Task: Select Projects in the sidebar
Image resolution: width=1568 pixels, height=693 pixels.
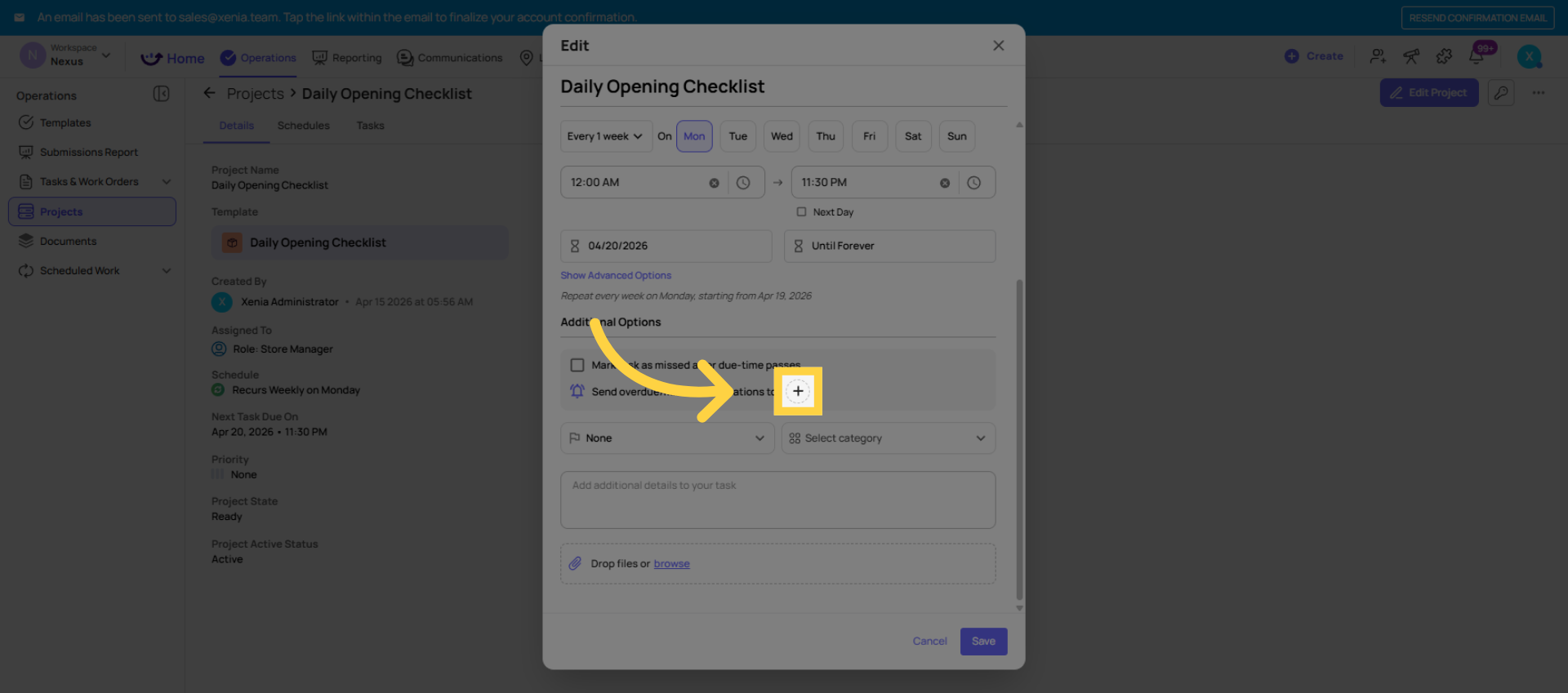Action: coord(92,211)
